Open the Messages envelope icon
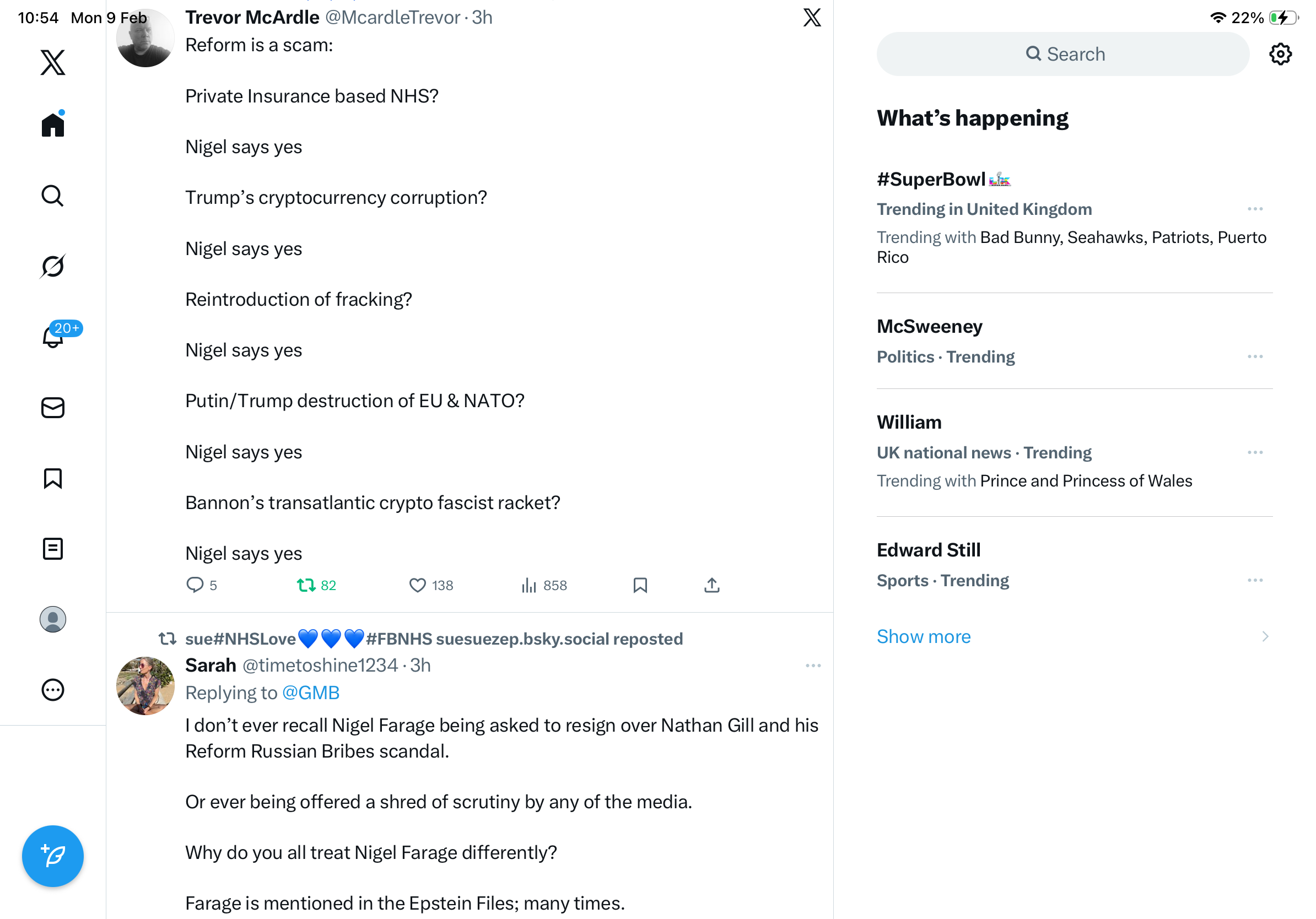 point(53,408)
